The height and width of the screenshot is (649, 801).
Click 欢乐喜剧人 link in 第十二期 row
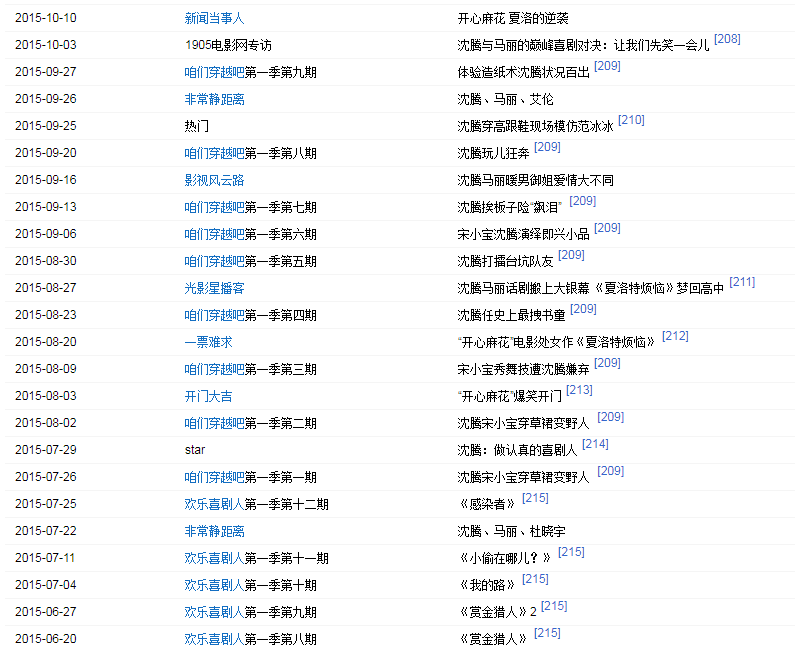pos(214,504)
